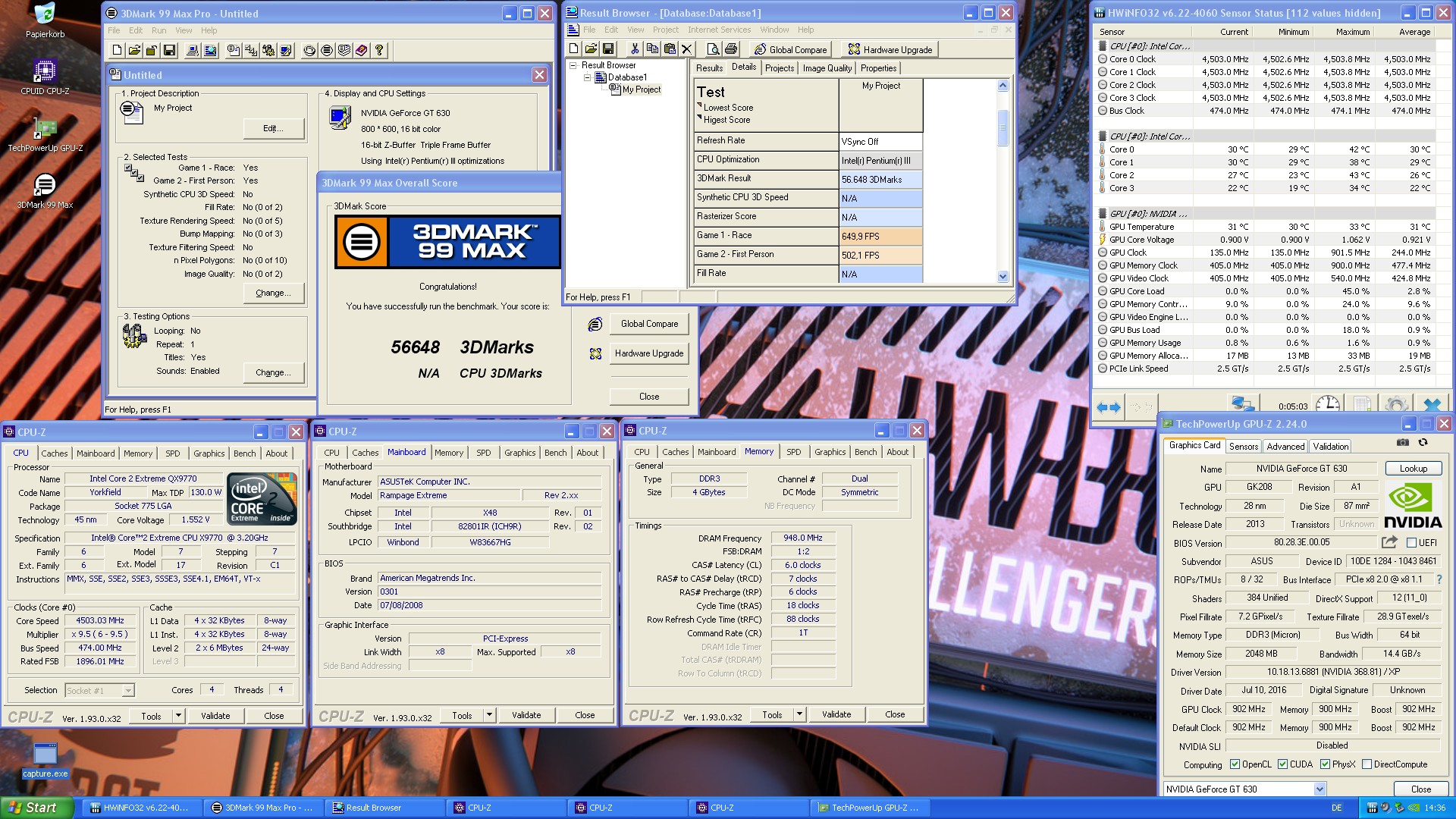Viewport: 1456px width, 819px height.
Task: Click Save floppy icon in 3DMark toolbar
Action: point(169,50)
